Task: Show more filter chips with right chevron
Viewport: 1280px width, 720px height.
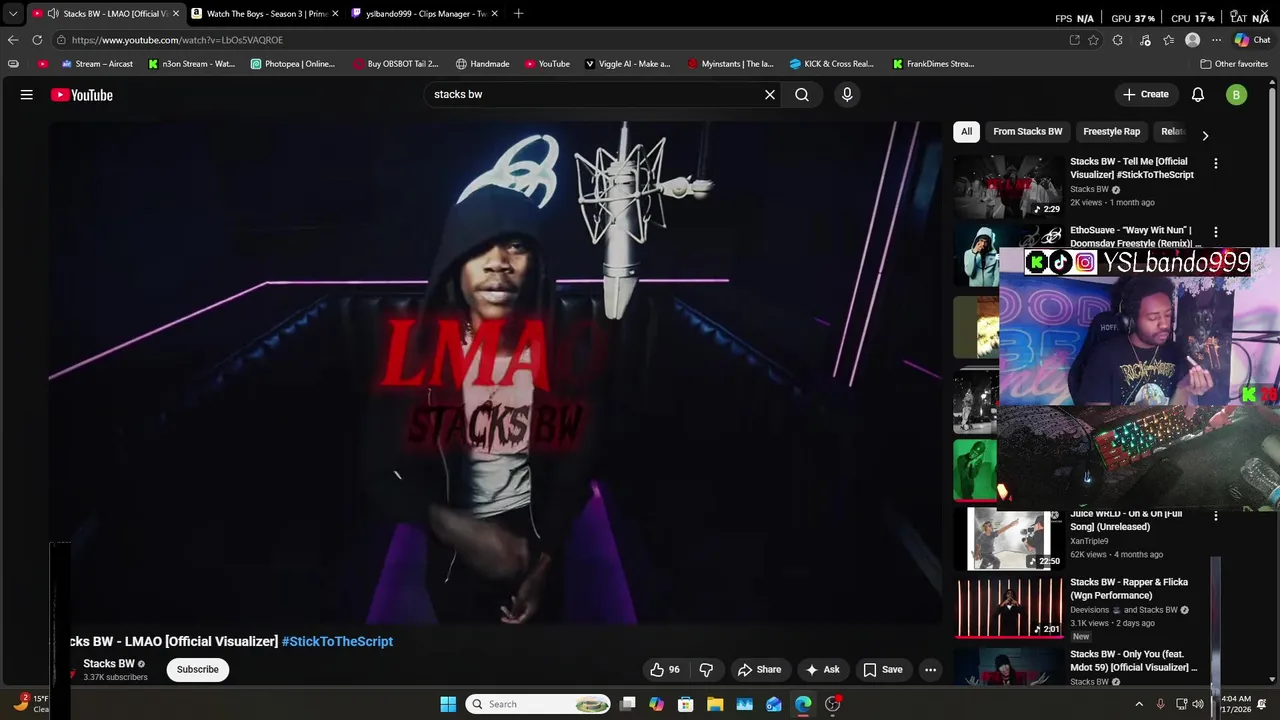Action: [1205, 135]
